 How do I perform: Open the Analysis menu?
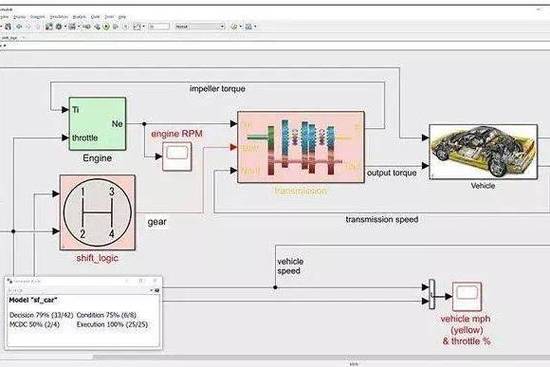[x=79, y=17]
